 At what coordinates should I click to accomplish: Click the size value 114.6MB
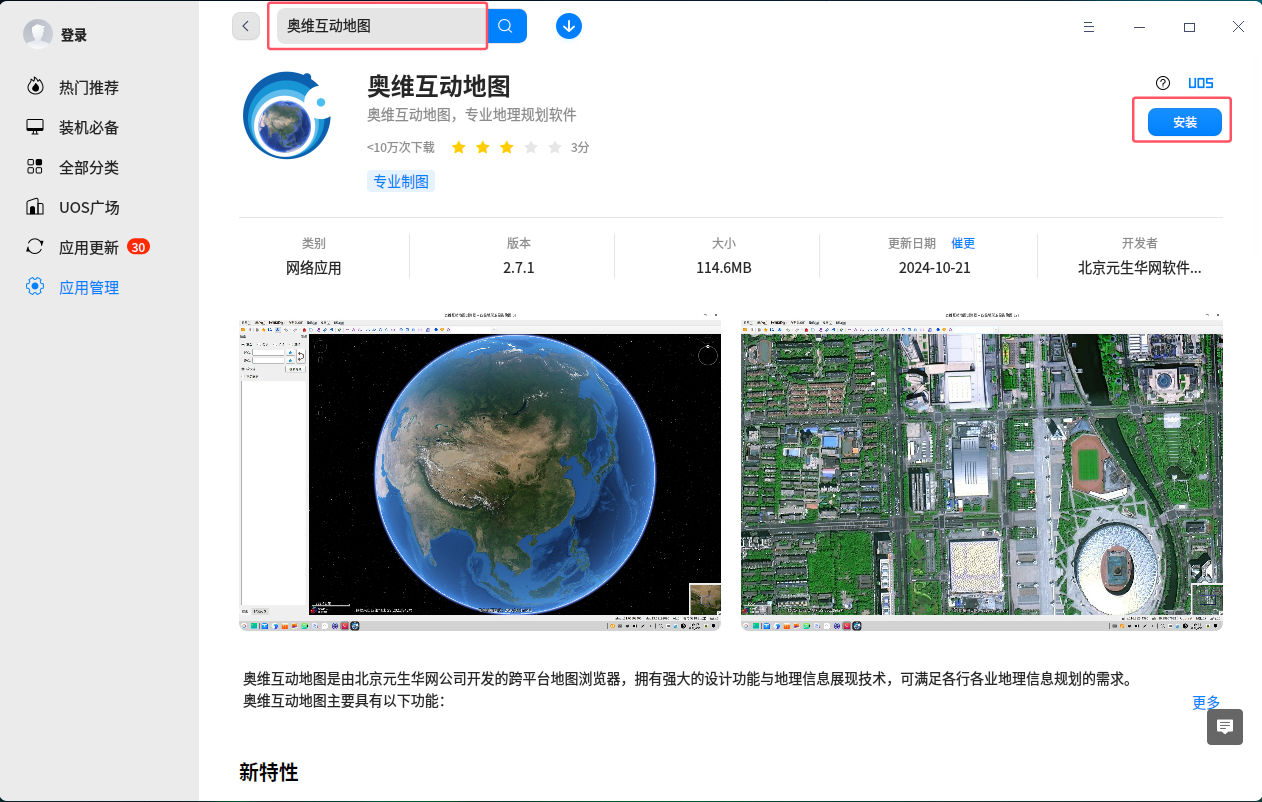pyautogui.click(x=724, y=268)
